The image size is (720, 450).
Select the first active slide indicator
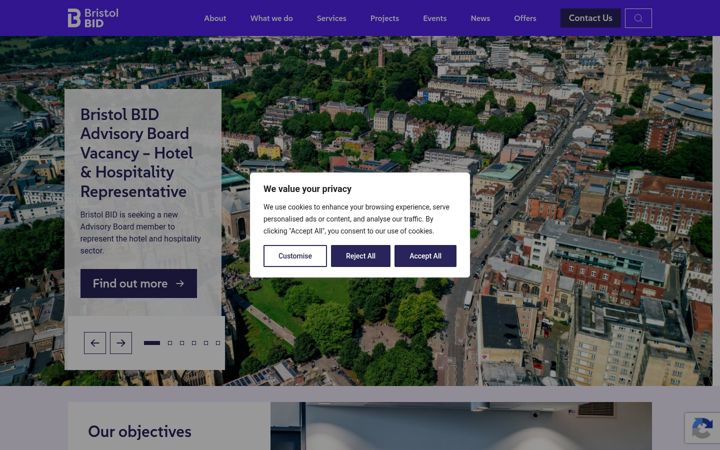152,343
